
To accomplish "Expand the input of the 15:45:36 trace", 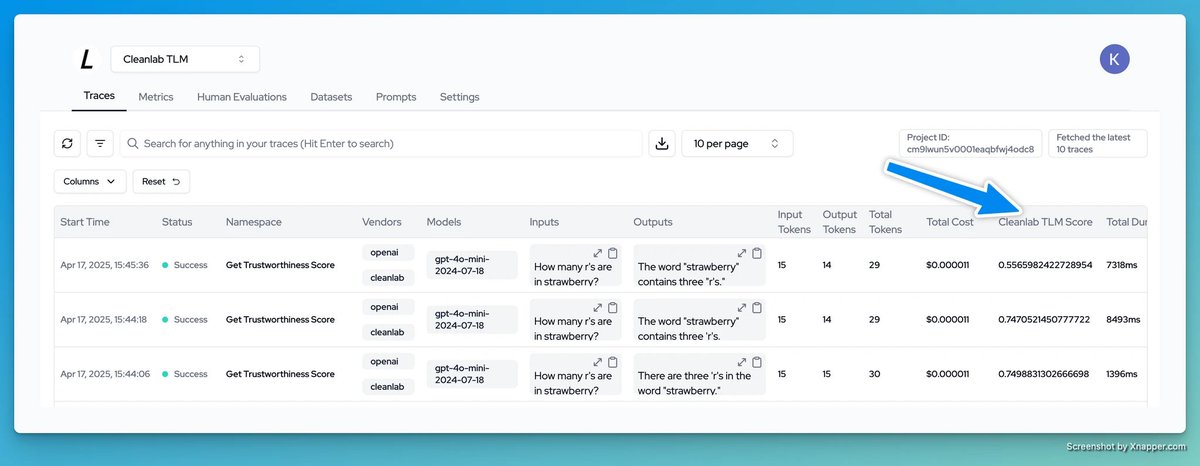I will click(598, 253).
